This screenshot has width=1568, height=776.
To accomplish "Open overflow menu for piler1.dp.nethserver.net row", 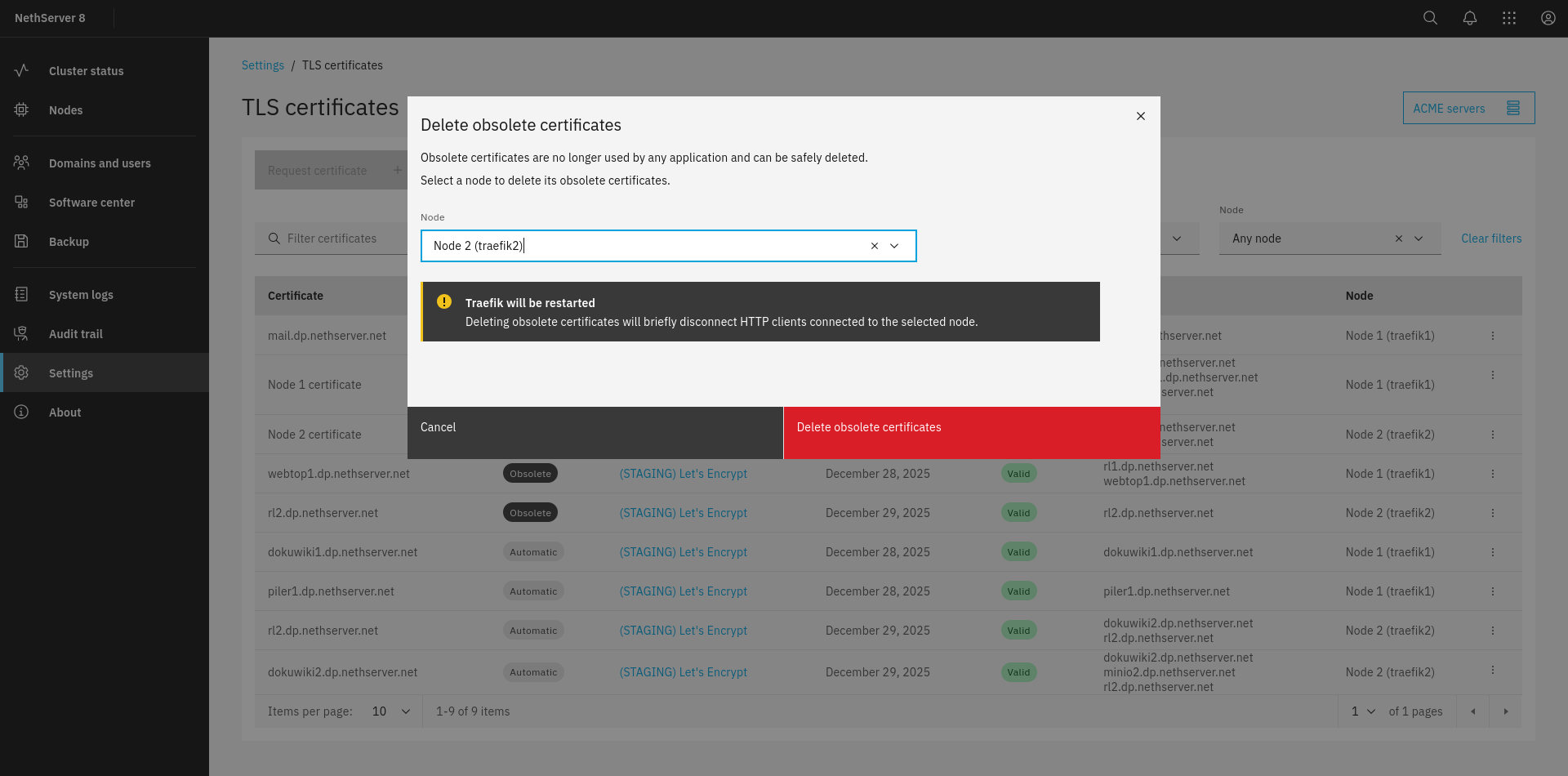I will [1492, 591].
